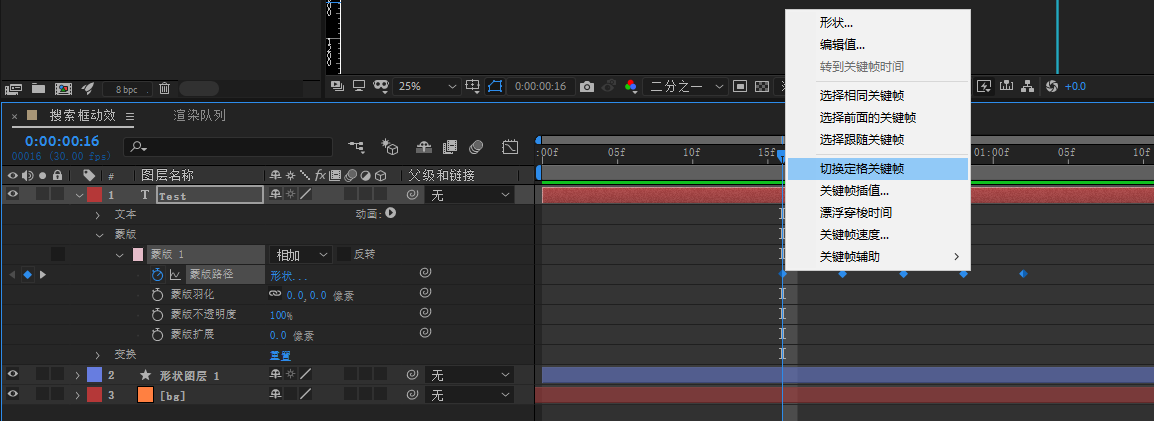1154x421 pixels.
Task: Open the 相加 mask mode dropdown
Action: coord(299,255)
